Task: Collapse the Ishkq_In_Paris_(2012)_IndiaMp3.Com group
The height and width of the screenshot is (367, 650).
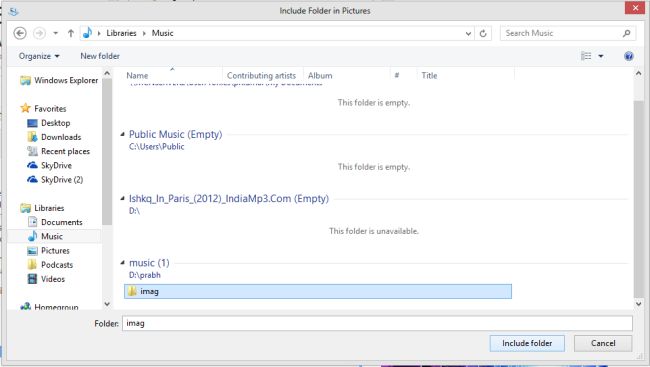Action: pyautogui.click(x=122, y=199)
